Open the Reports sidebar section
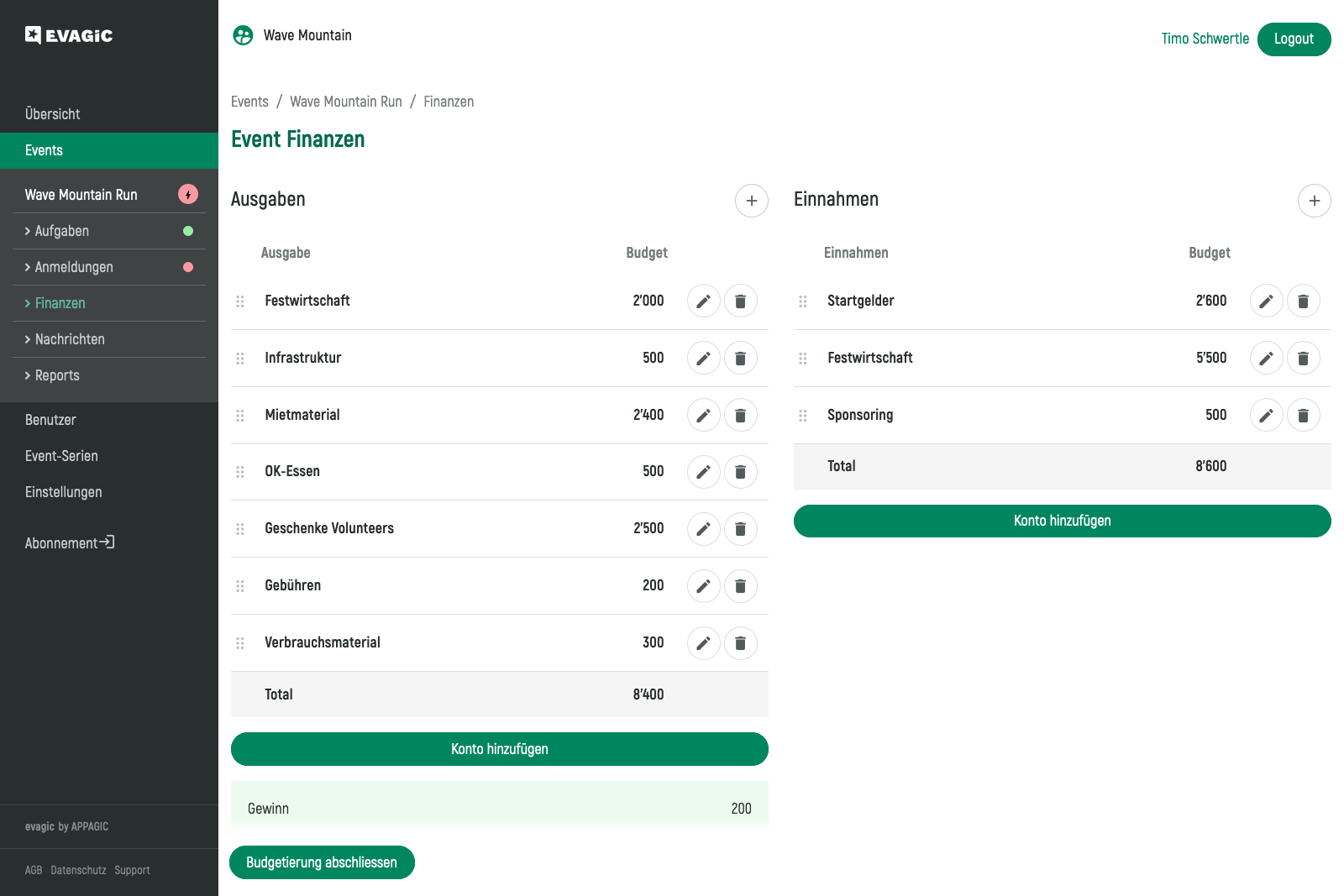The width and height of the screenshot is (1344, 896). pos(57,375)
